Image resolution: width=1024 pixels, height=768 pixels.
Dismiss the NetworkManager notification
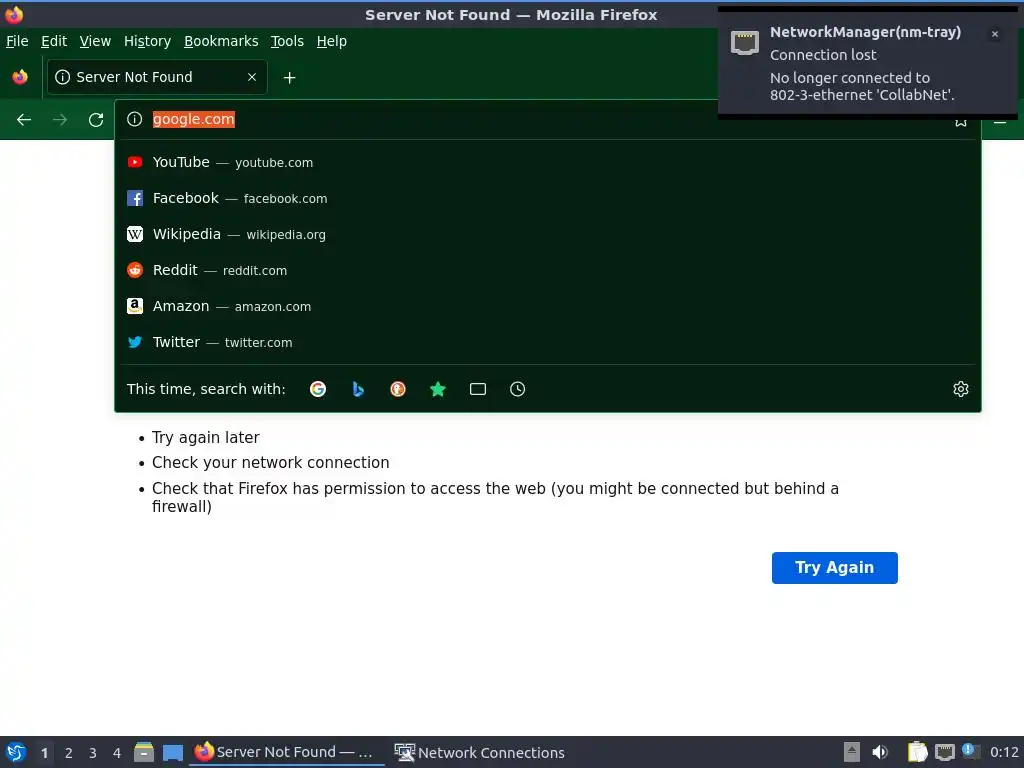click(x=995, y=34)
